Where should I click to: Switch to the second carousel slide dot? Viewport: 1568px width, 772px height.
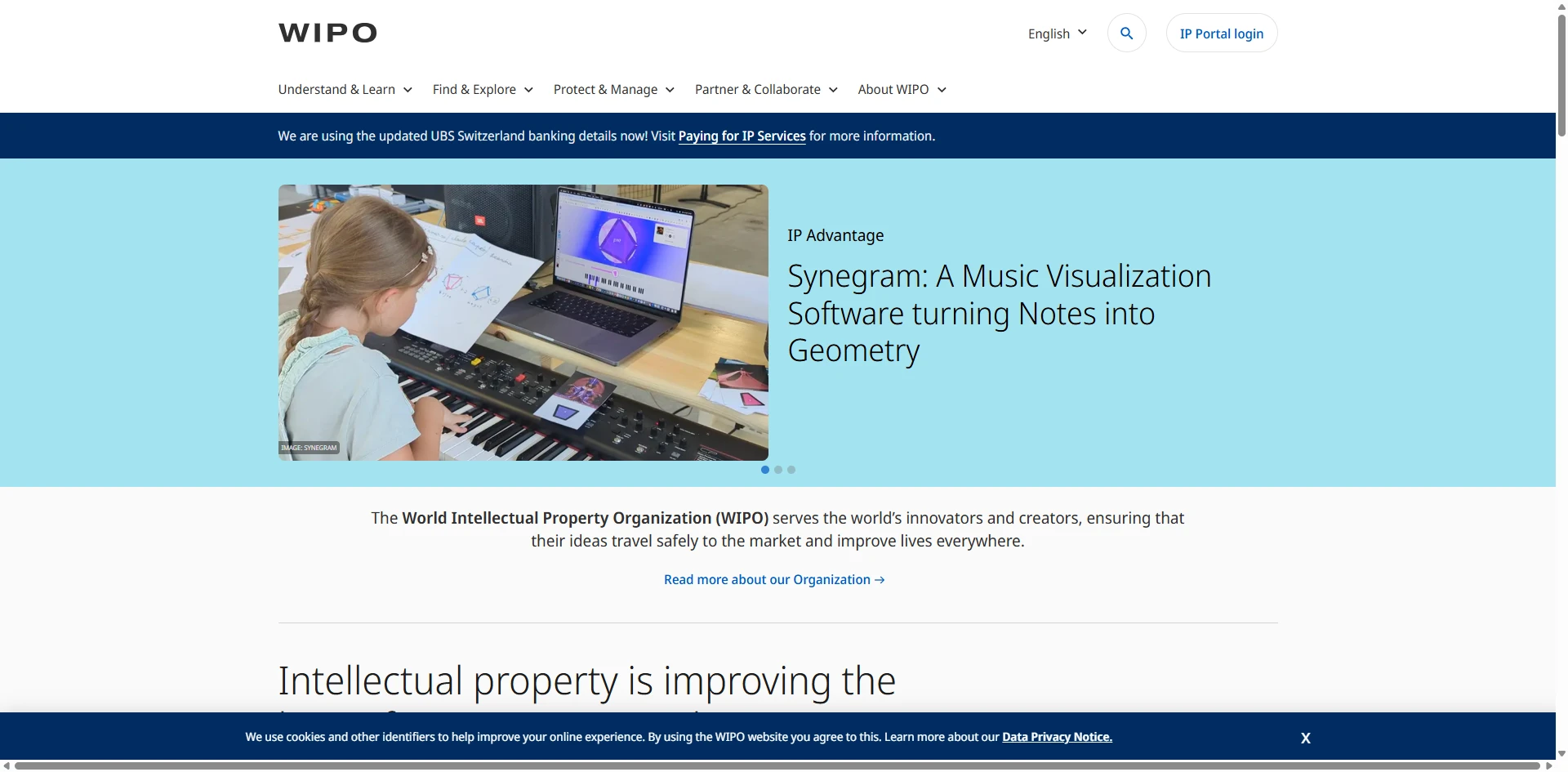778,470
